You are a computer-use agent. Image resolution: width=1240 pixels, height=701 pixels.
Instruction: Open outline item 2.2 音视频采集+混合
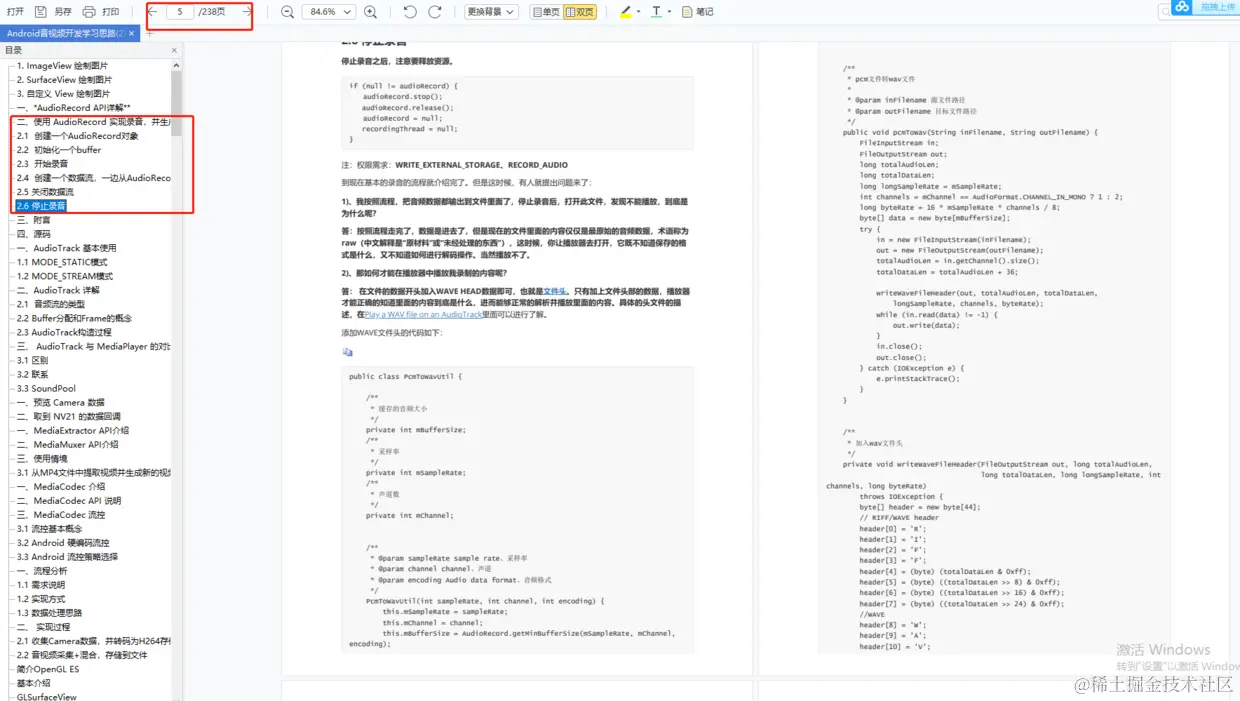tap(82, 655)
